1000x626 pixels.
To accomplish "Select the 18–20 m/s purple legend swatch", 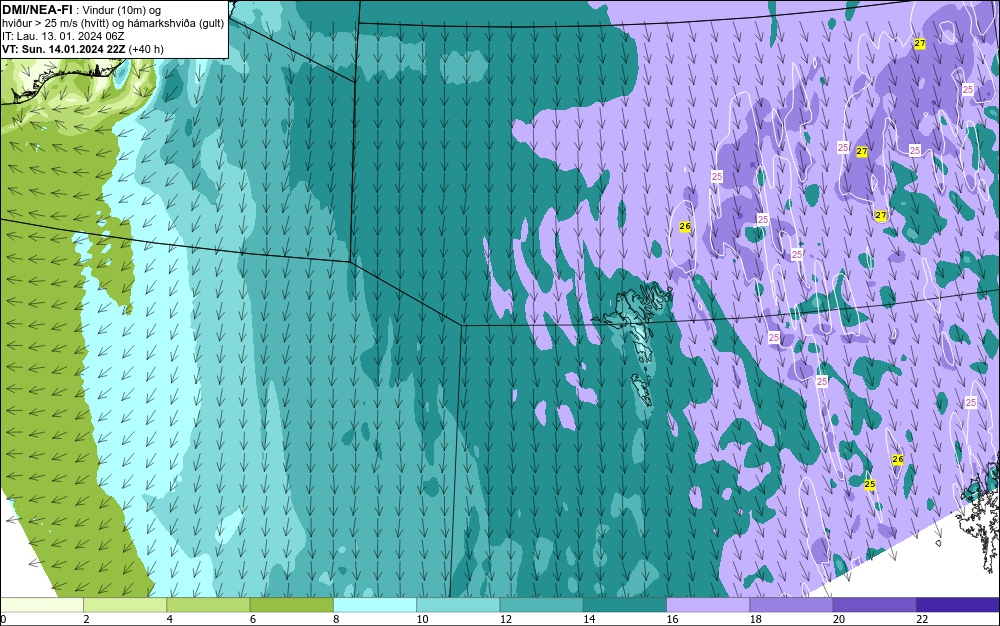I will [x=791, y=604].
